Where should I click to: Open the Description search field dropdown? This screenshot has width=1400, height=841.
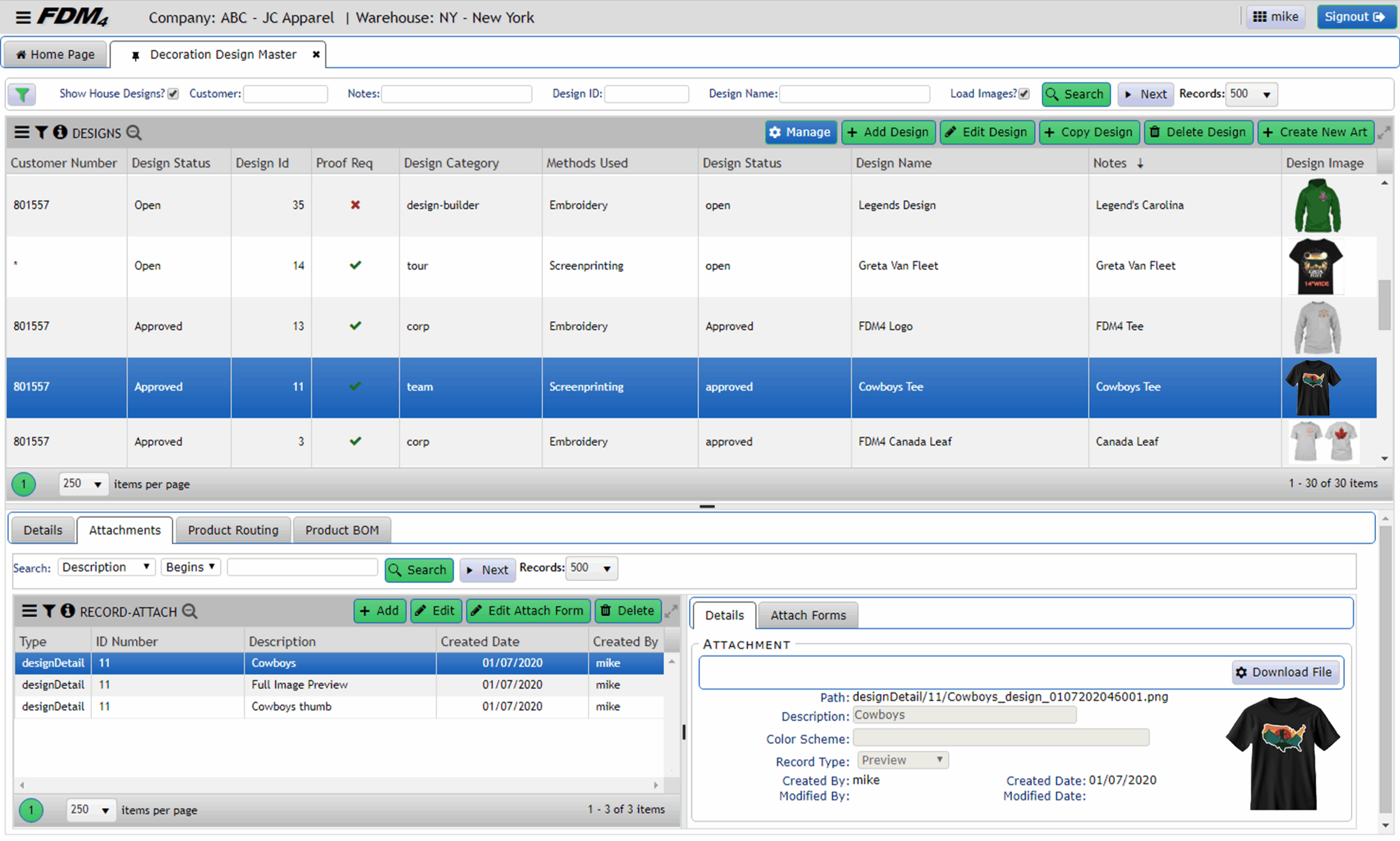click(x=106, y=567)
